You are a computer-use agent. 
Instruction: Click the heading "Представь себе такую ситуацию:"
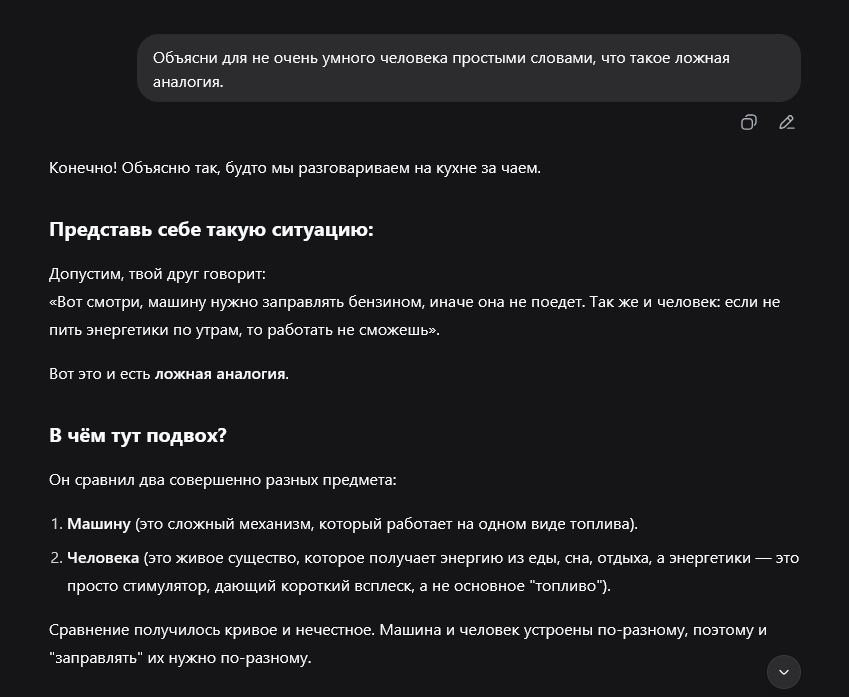click(x=211, y=230)
